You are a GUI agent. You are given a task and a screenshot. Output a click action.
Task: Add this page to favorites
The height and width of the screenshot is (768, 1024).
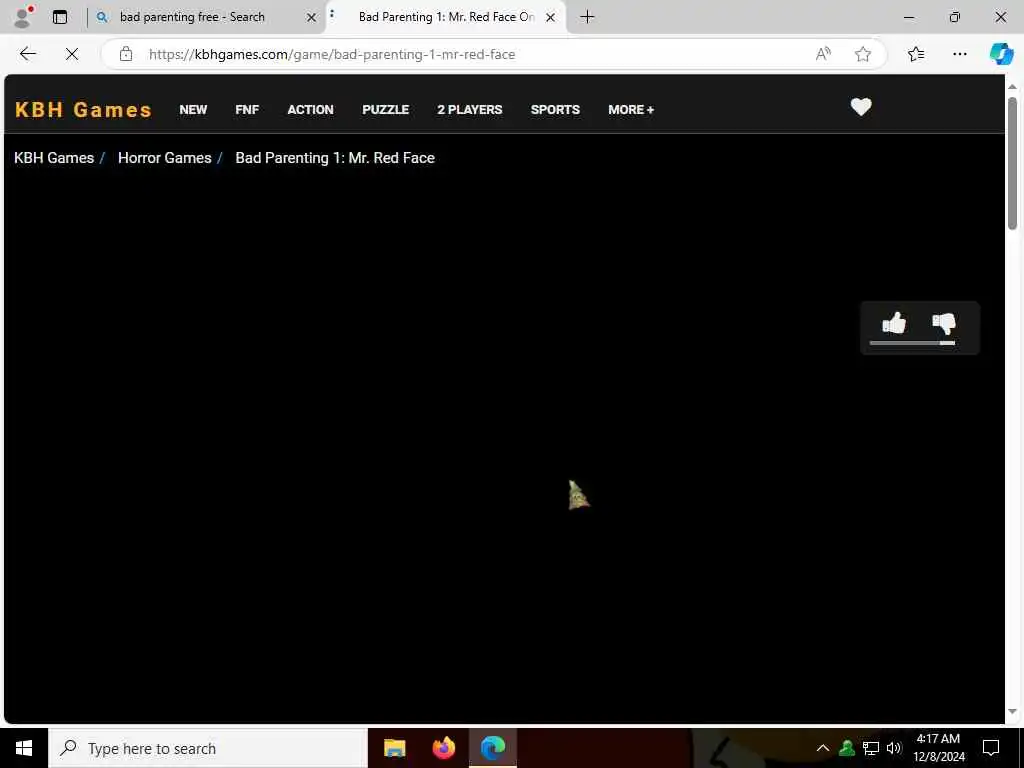tap(863, 54)
